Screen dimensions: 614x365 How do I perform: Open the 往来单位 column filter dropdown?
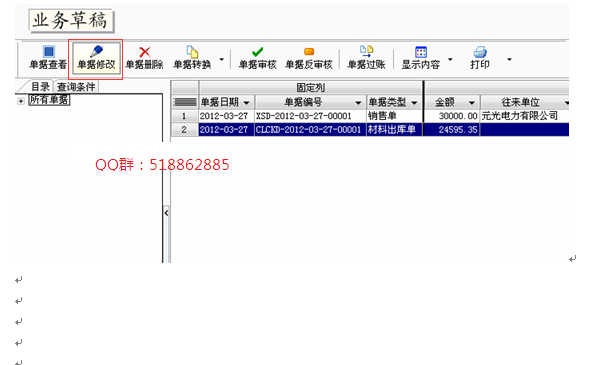click(x=566, y=103)
